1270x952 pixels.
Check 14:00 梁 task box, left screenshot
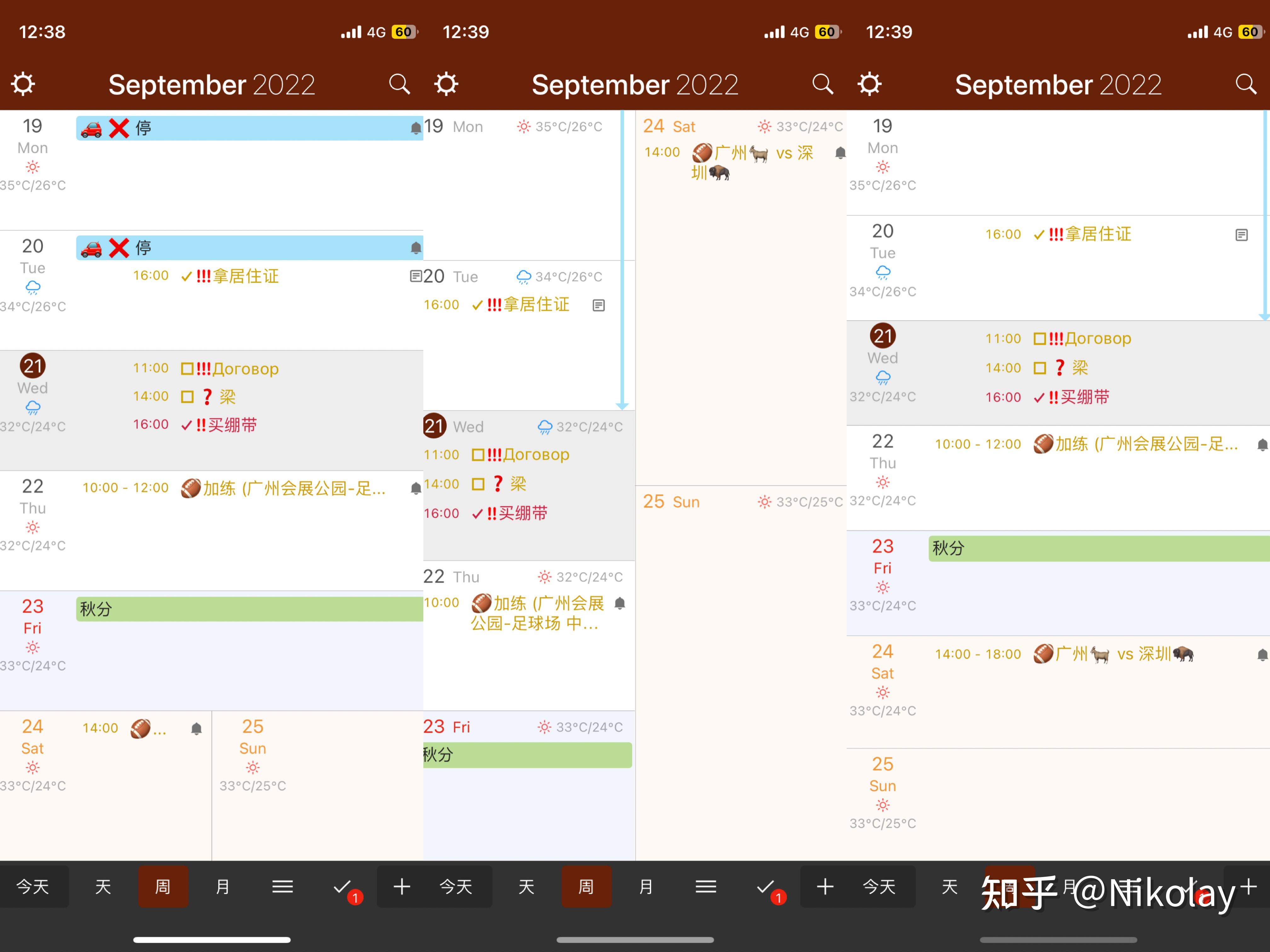click(187, 397)
